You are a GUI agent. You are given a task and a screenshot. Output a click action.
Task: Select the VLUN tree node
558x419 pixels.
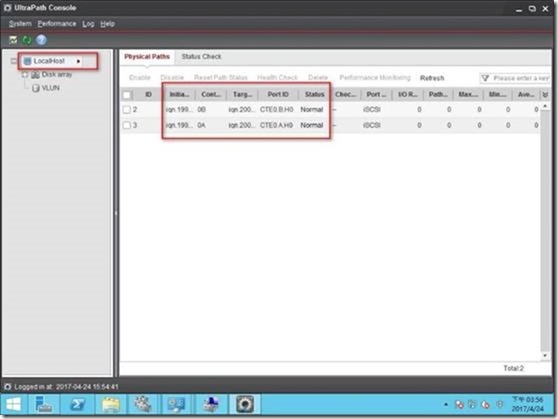pos(50,88)
